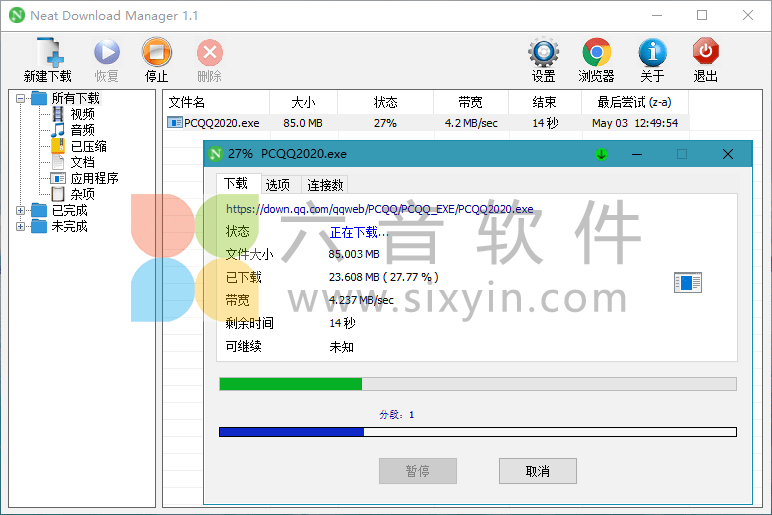Click the 暂停 pause button

418,471
